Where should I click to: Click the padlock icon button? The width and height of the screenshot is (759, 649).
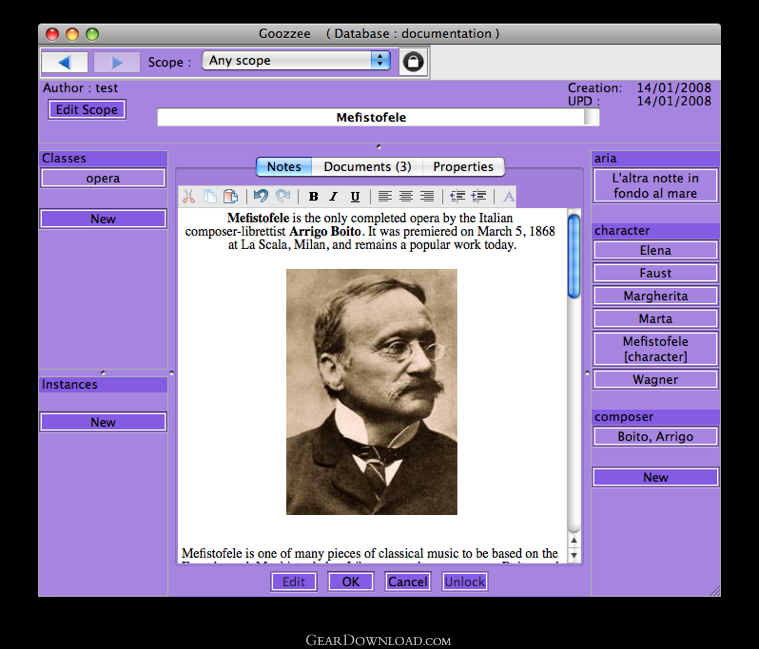coord(413,61)
